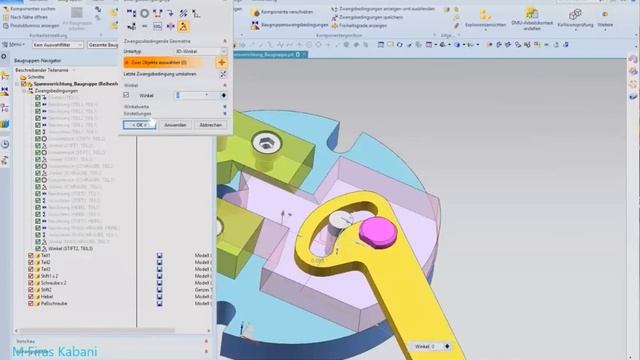Select the Fix constraint type icon
The width and height of the screenshot is (640, 360).
171,13
